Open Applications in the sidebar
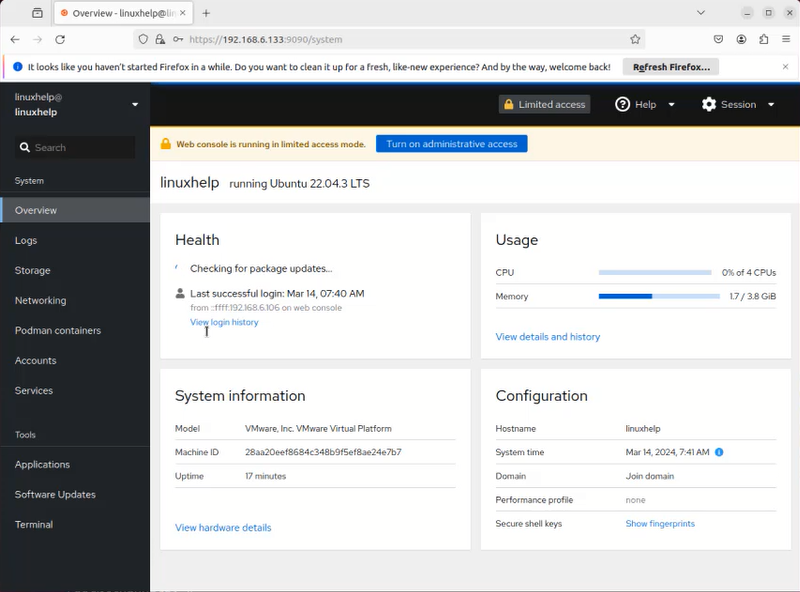Image resolution: width=800 pixels, height=592 pixels. pyautogui.click(x=75, y=465)
